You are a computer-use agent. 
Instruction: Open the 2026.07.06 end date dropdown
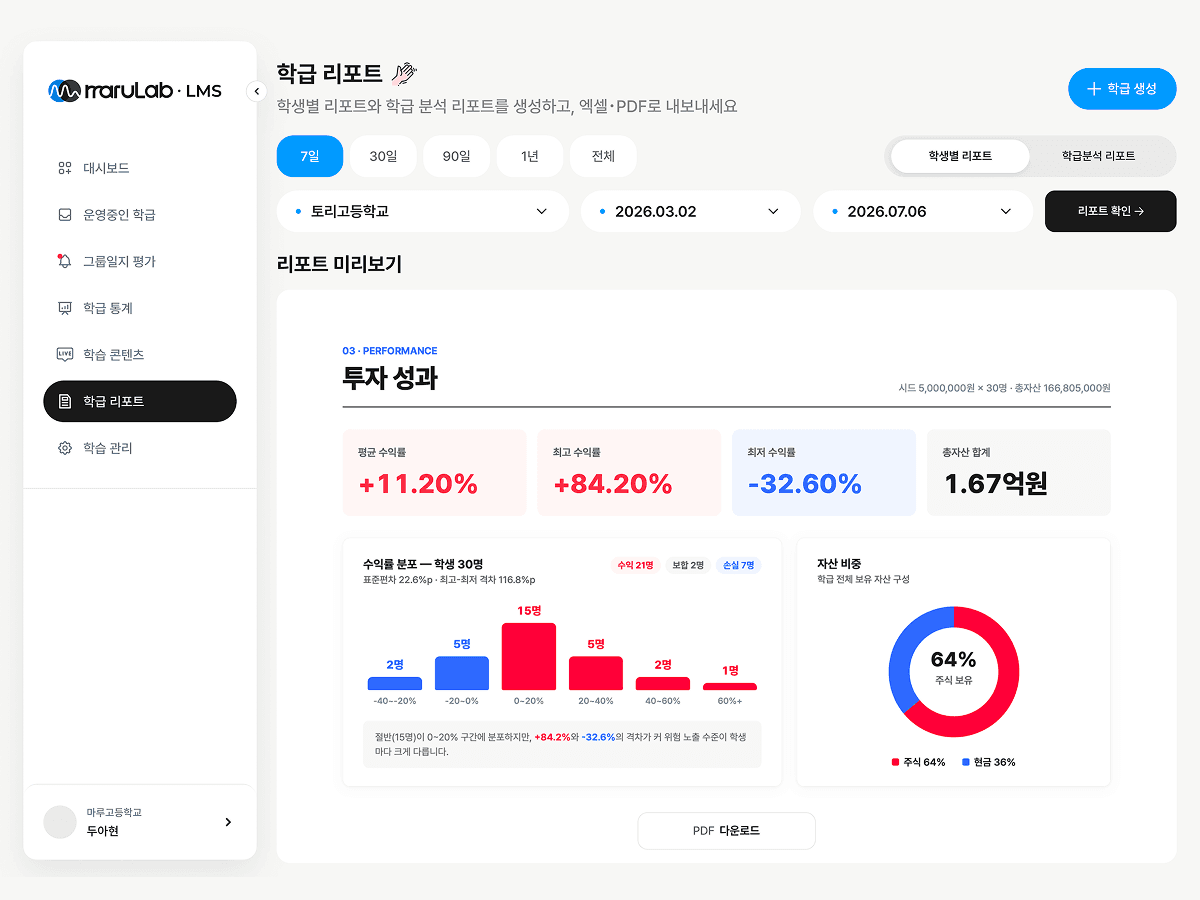[923, 211]
